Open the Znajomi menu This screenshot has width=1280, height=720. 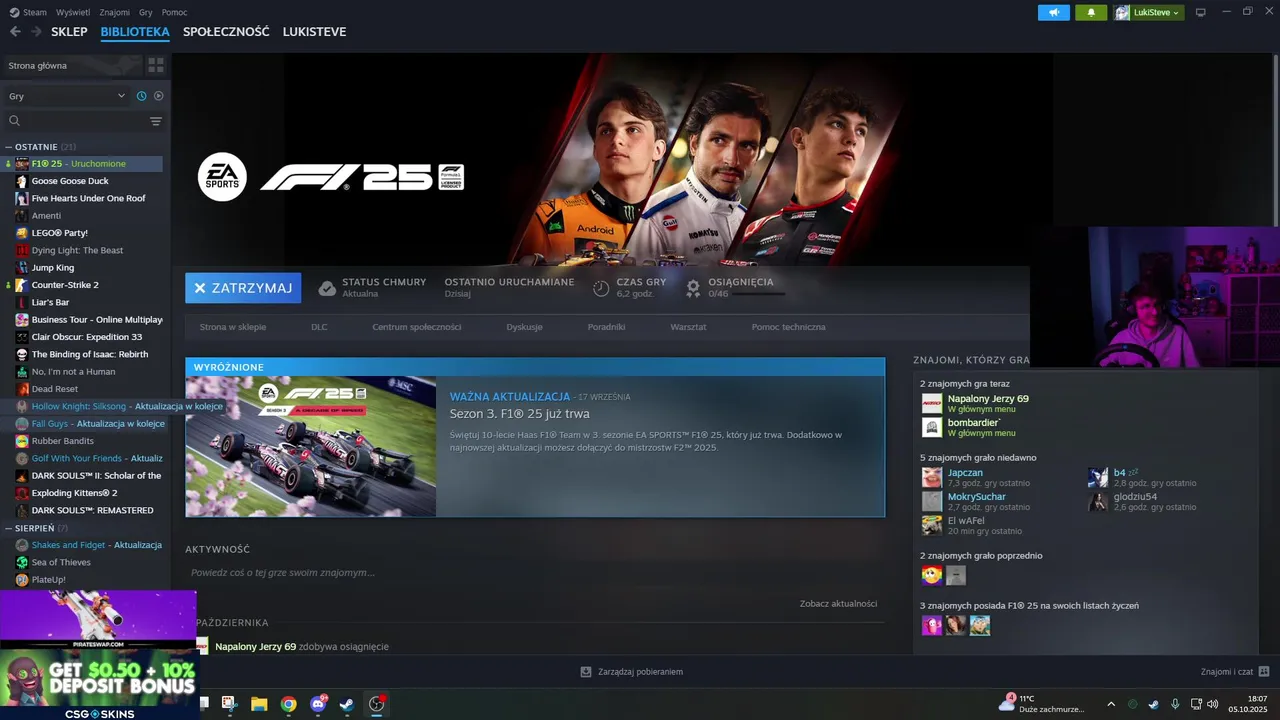115,12
